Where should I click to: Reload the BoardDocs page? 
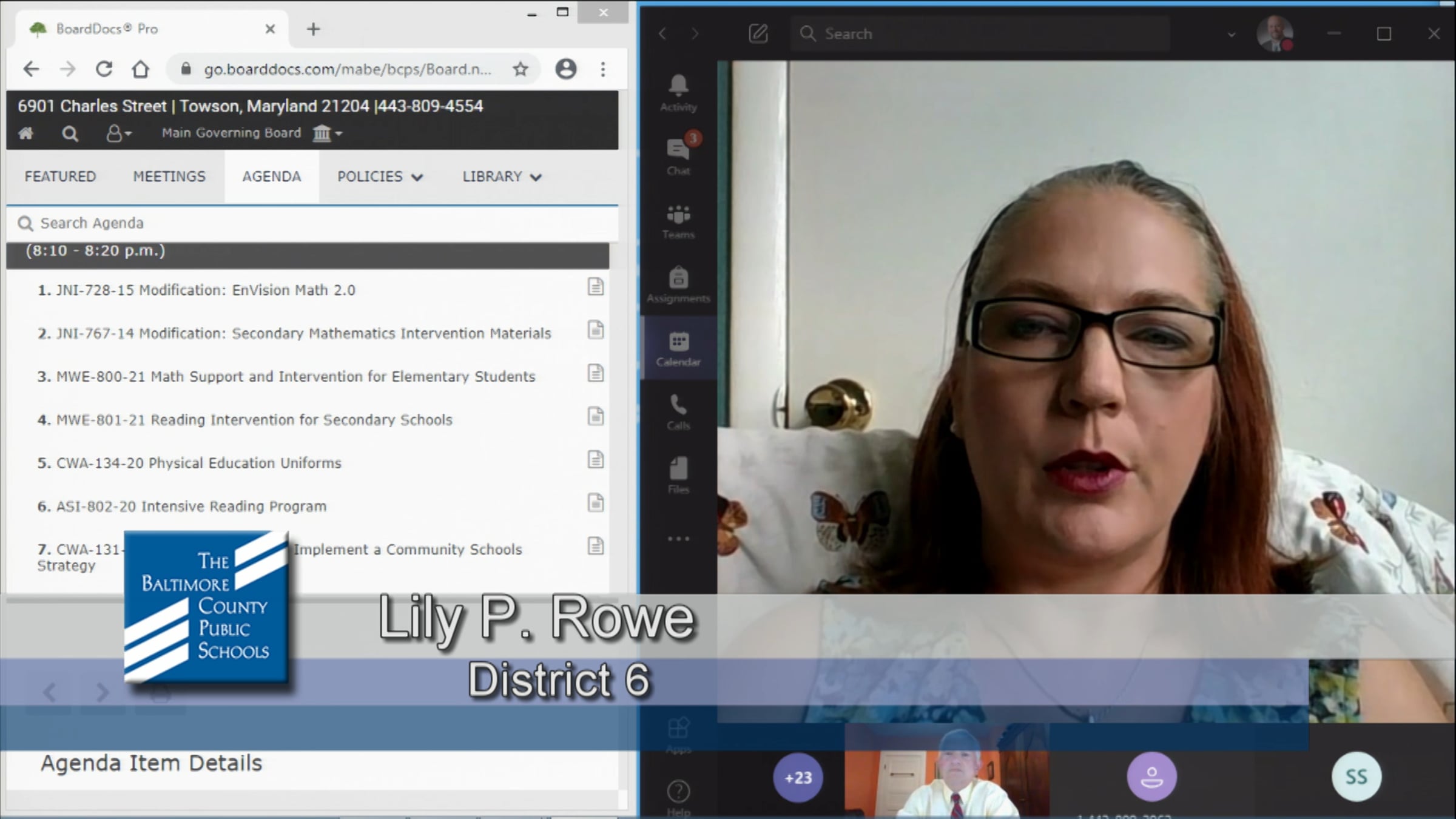pos(104,69)
